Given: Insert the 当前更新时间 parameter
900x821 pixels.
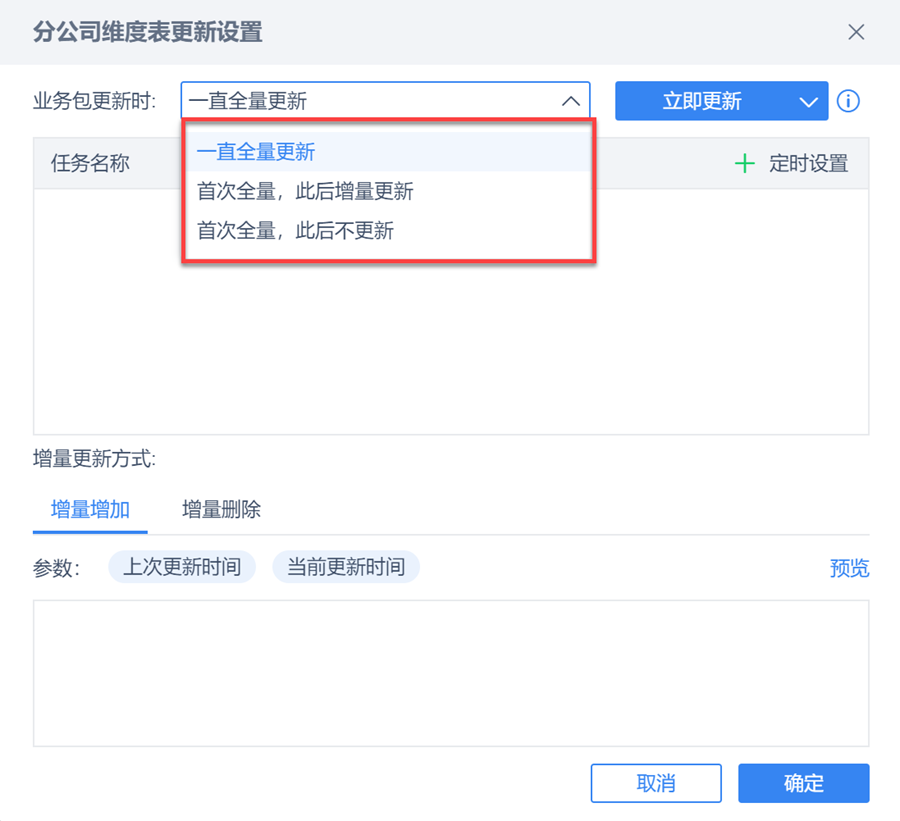Looking at the screenshot, I should tap(346, 567).
